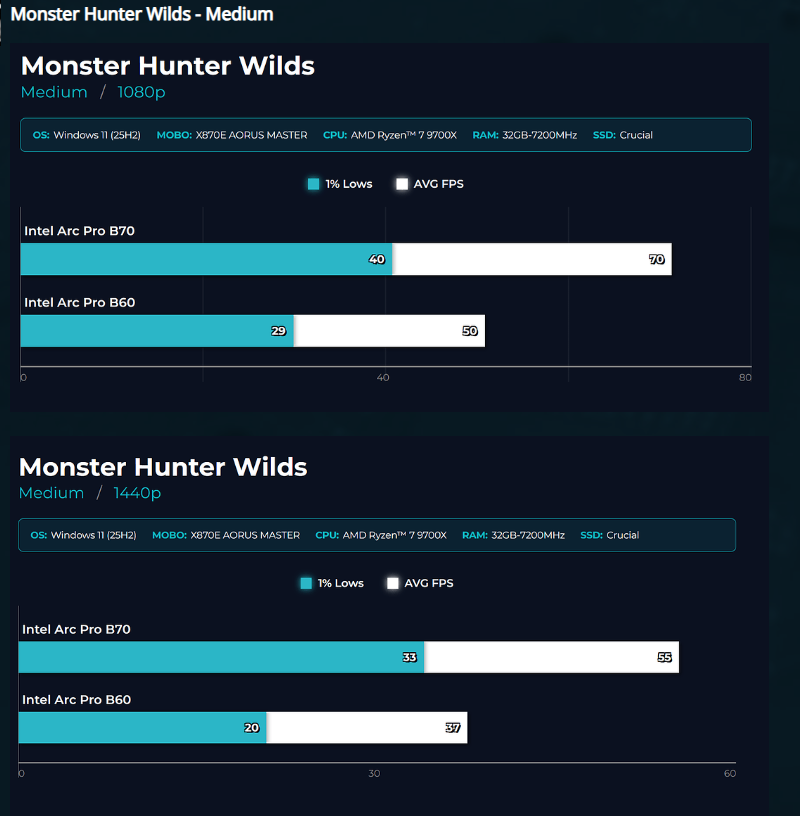Click the 1080p resolution label under the title
800x816 pixels.
[x=141, y=92]
